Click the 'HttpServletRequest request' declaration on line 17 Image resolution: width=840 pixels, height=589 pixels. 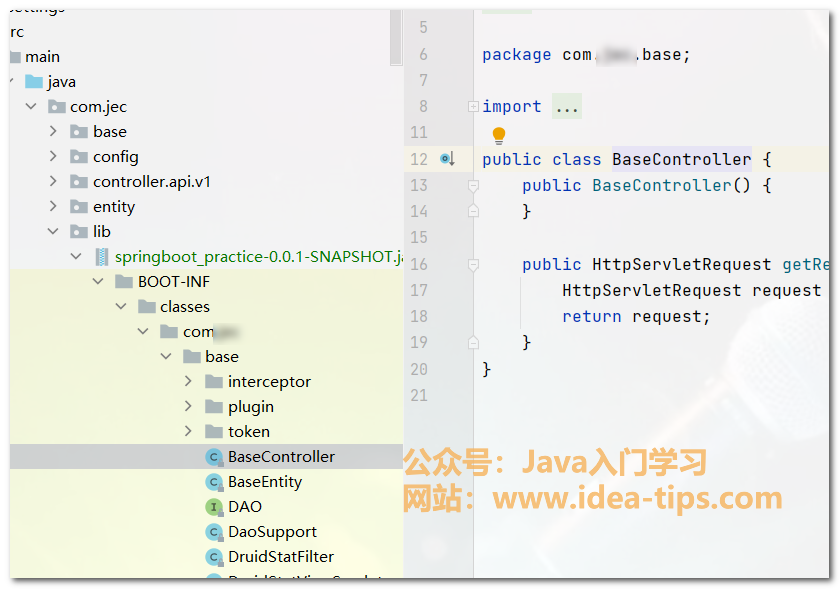click(x=692, y=290)
